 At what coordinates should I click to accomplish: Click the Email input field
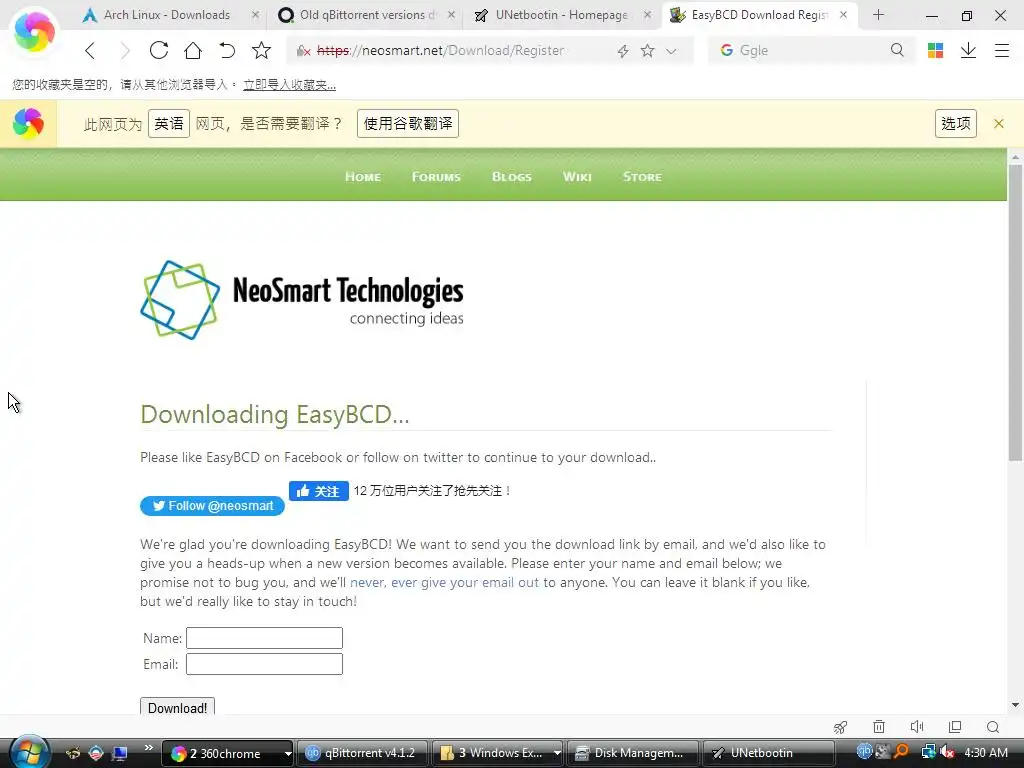click(x=264, y=664)
